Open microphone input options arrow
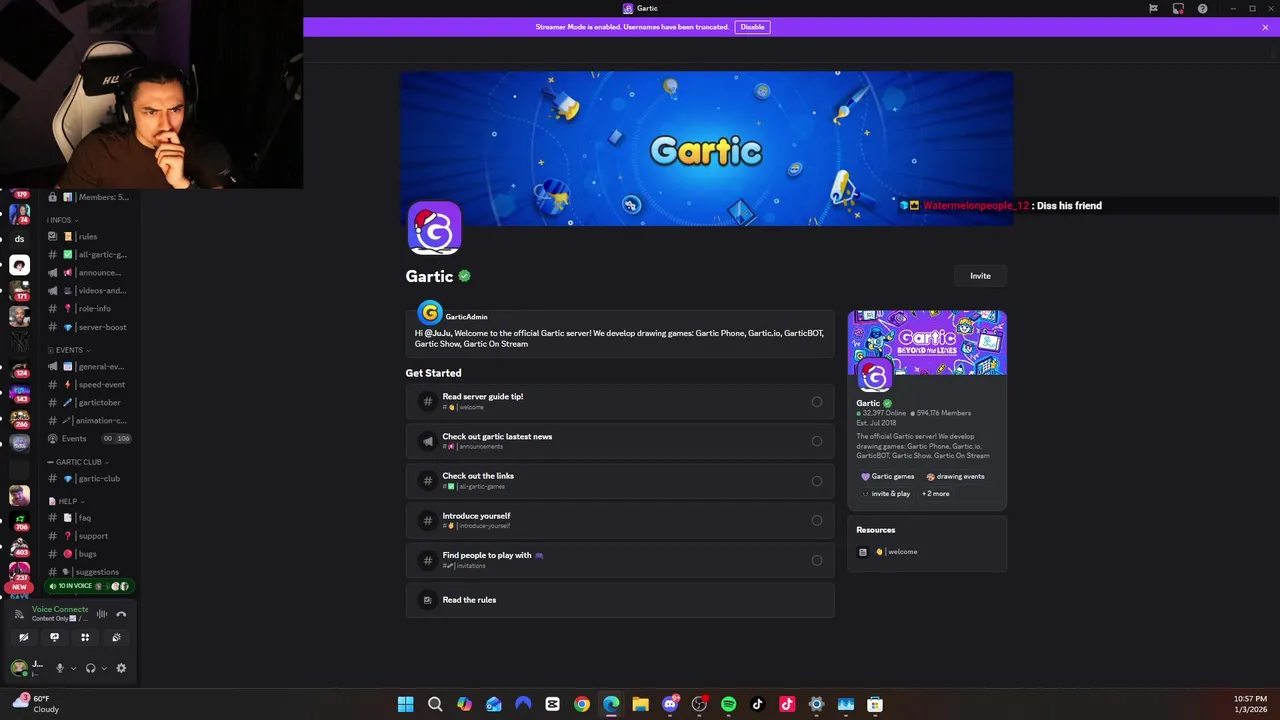 tap(73, 668)
